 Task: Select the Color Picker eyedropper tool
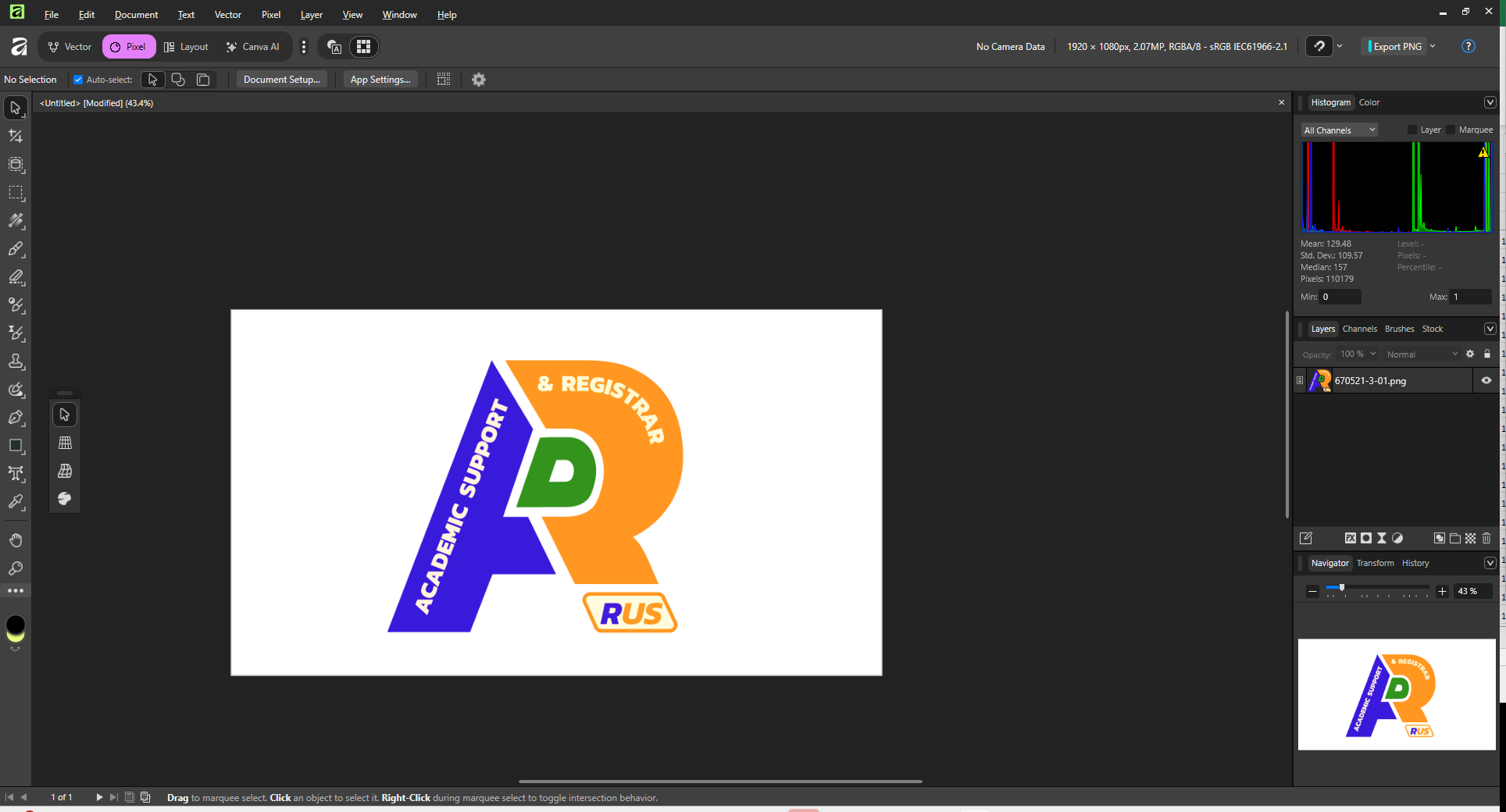(x=16, y=502)
